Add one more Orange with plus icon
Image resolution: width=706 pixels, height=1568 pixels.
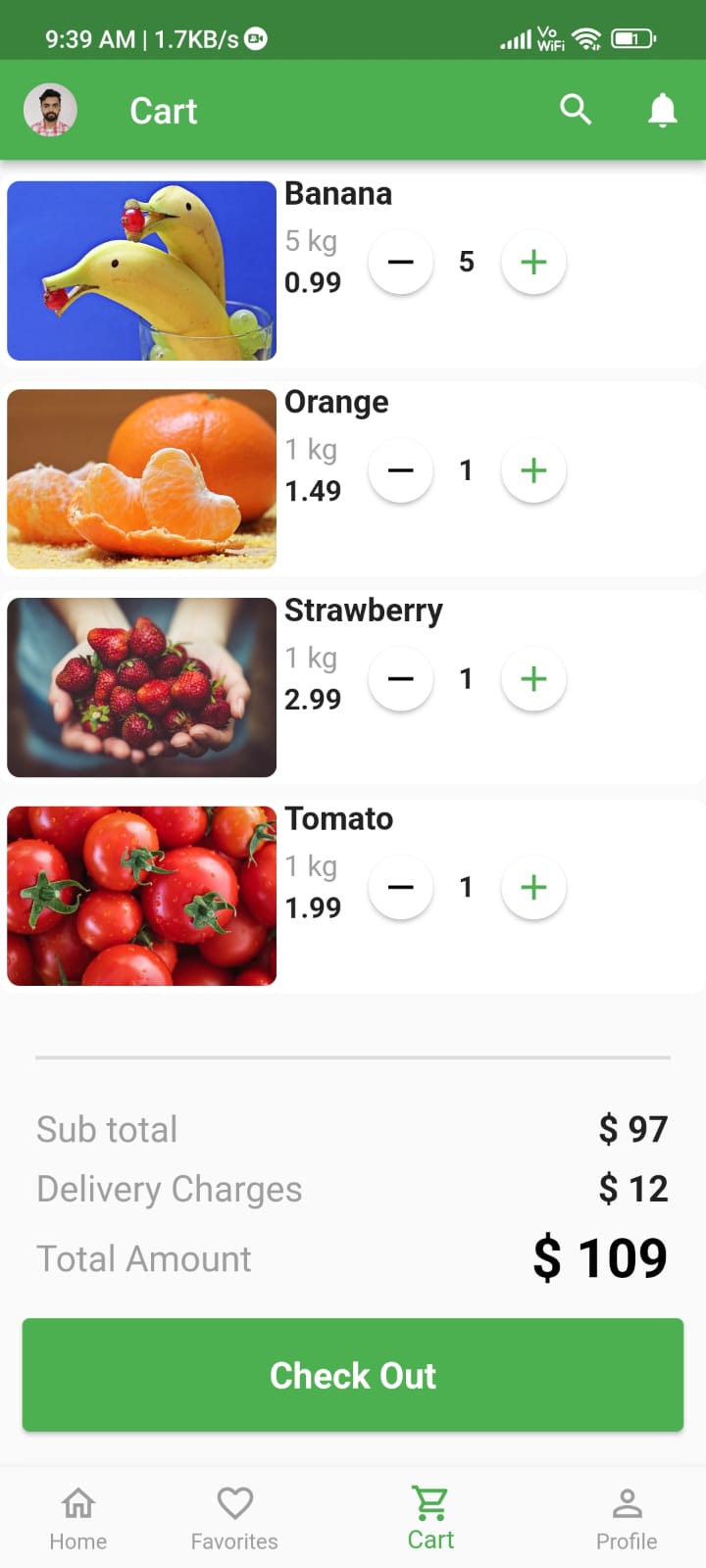coord(533,470)
